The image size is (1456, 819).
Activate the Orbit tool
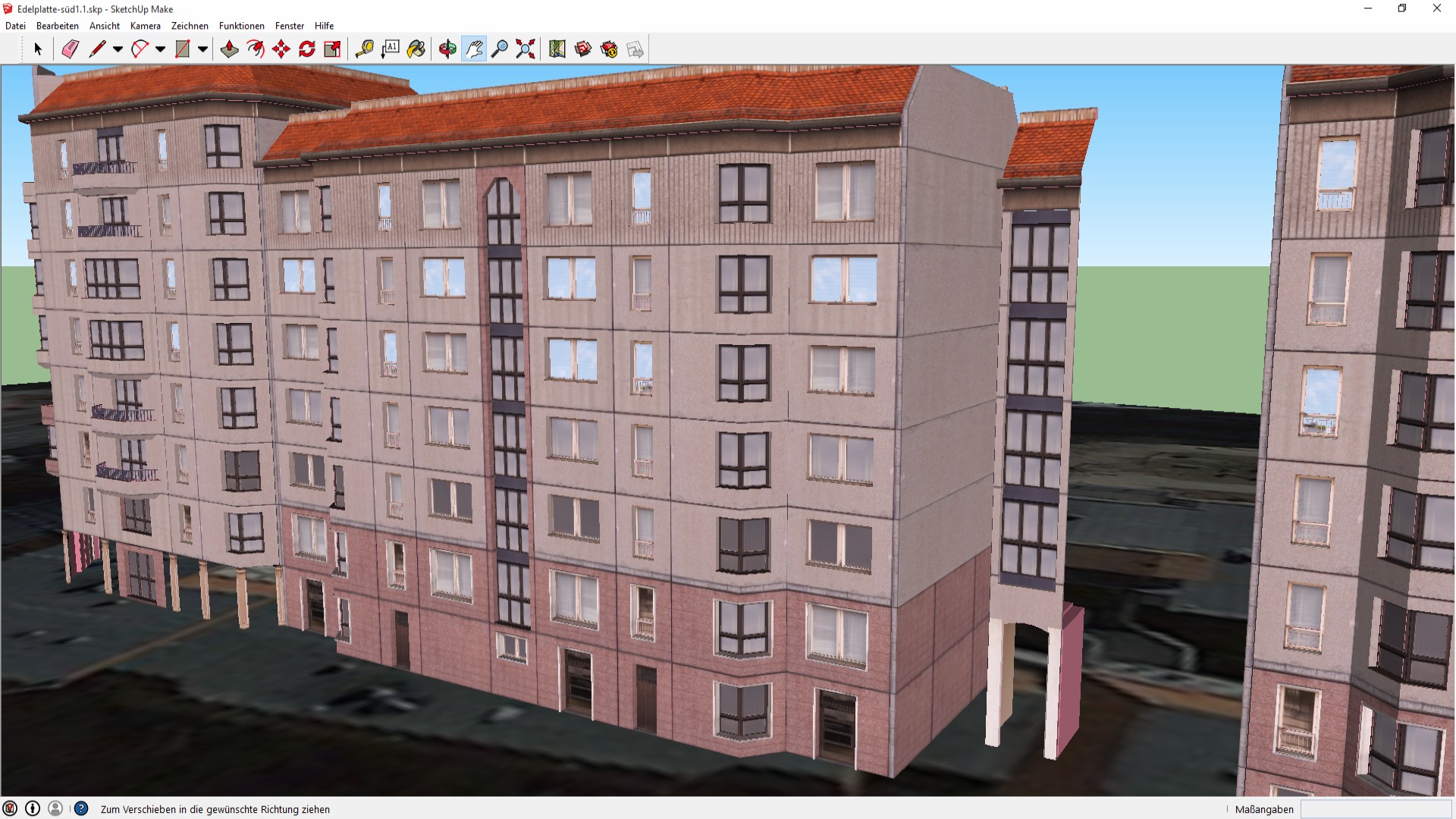447,49
